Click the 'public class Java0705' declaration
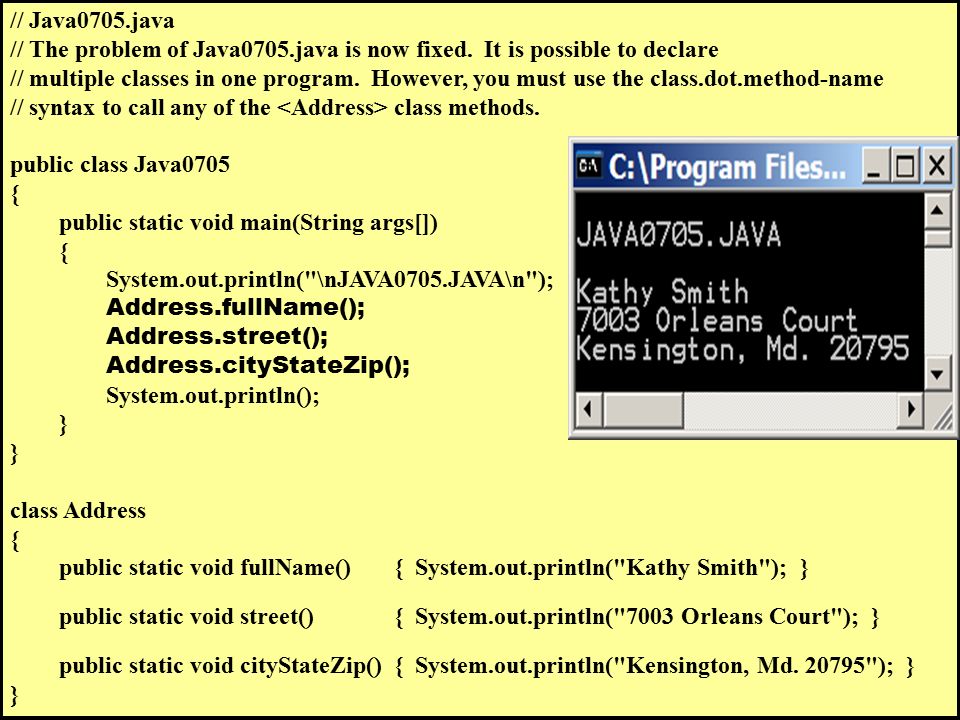The width and height of the screenshot is (960, 720). (120, 164)
